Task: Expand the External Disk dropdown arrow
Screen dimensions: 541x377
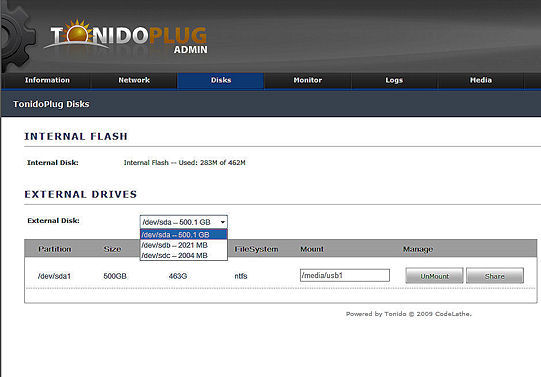Action: point(223,222)
